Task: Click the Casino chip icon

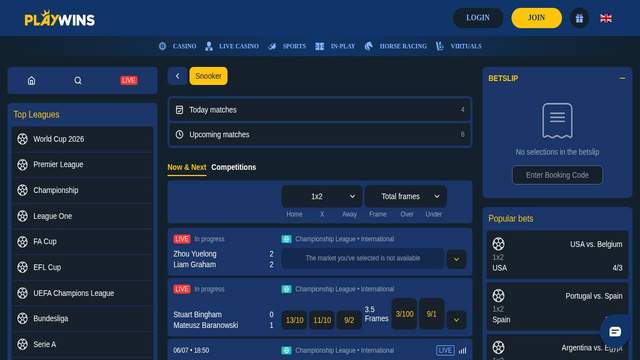Action: tap(162, 46)
